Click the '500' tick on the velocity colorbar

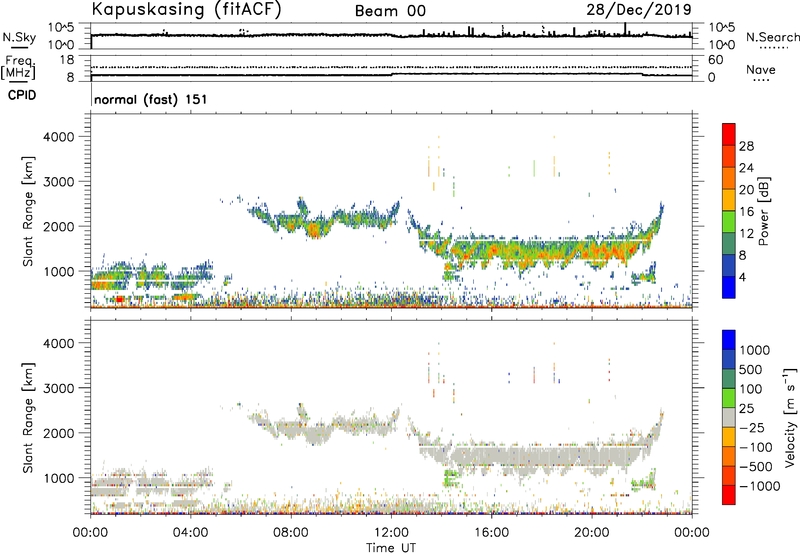click(751, 369)
